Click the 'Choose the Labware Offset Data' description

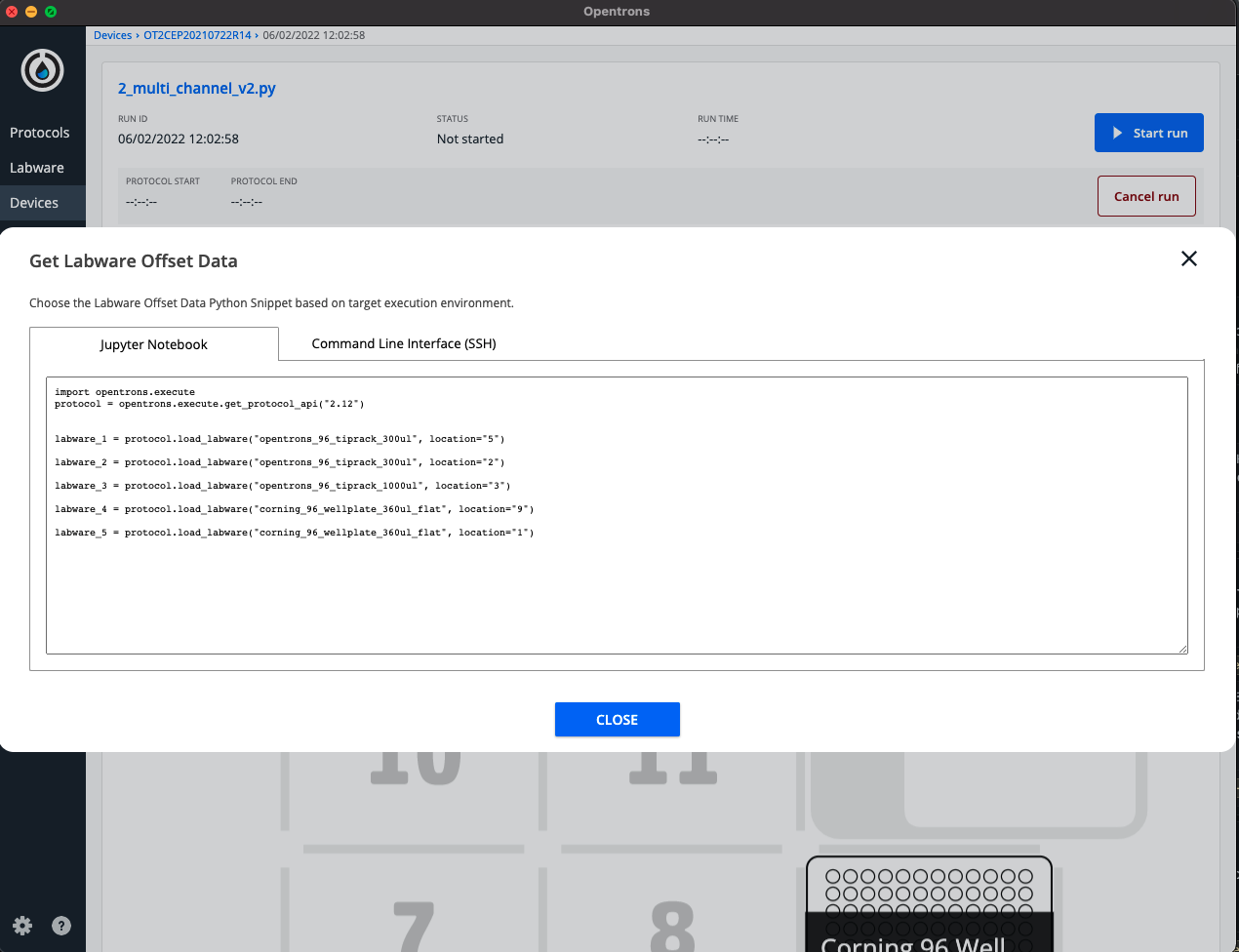271,303
